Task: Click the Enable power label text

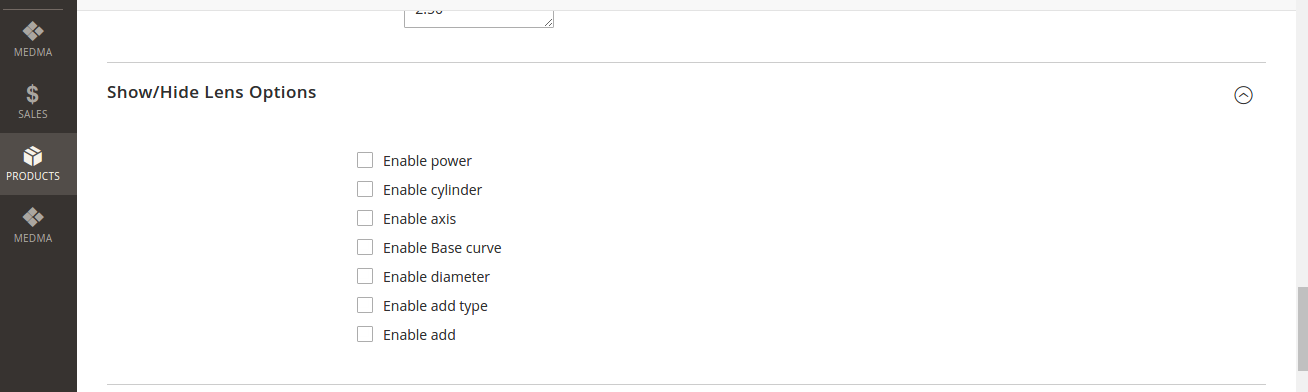Action: coord(427,161)
